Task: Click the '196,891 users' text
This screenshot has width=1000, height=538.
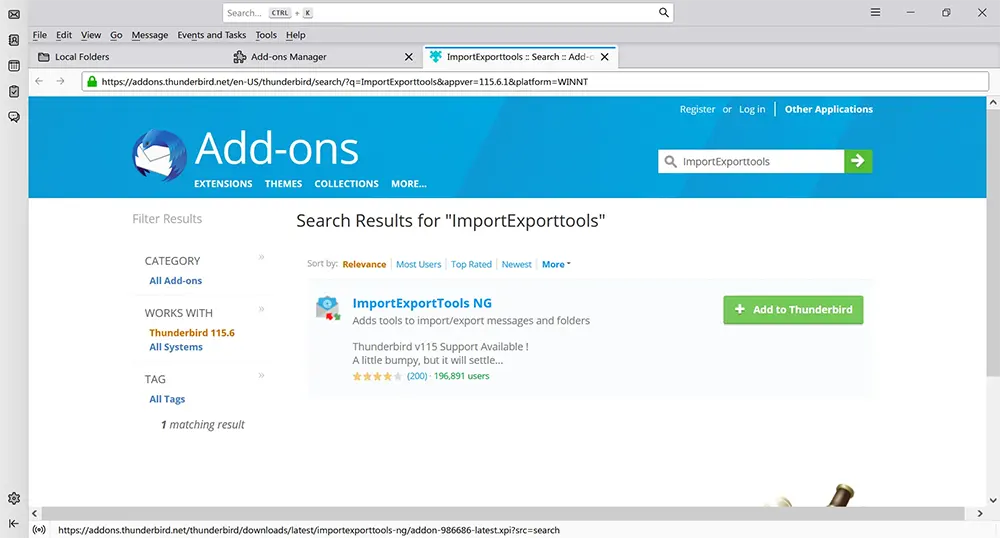Action: tap(462, 376)
